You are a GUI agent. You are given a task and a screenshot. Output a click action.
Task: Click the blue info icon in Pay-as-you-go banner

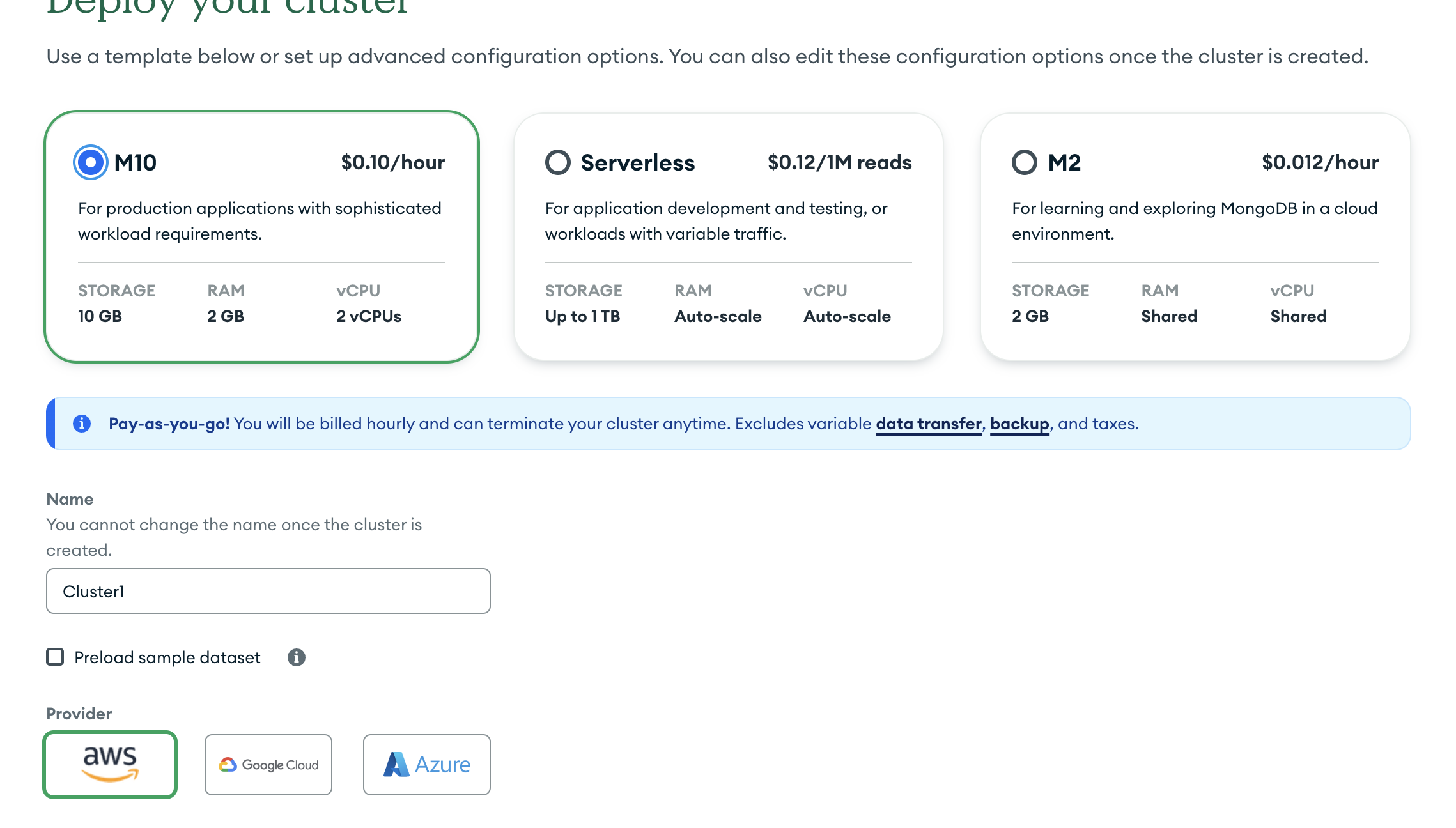(x=82, y=424)
